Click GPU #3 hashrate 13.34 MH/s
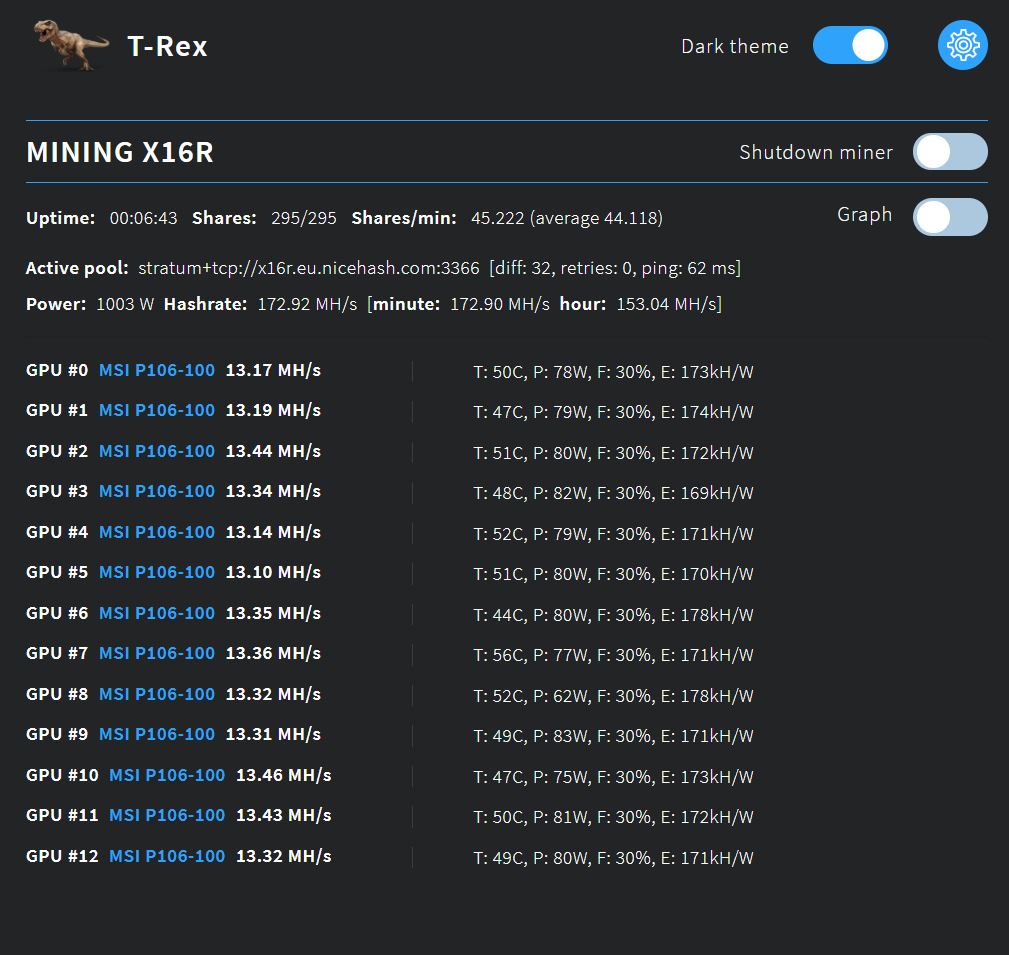1009x955 pixels. pyautogui.click(x=273, y=492)
